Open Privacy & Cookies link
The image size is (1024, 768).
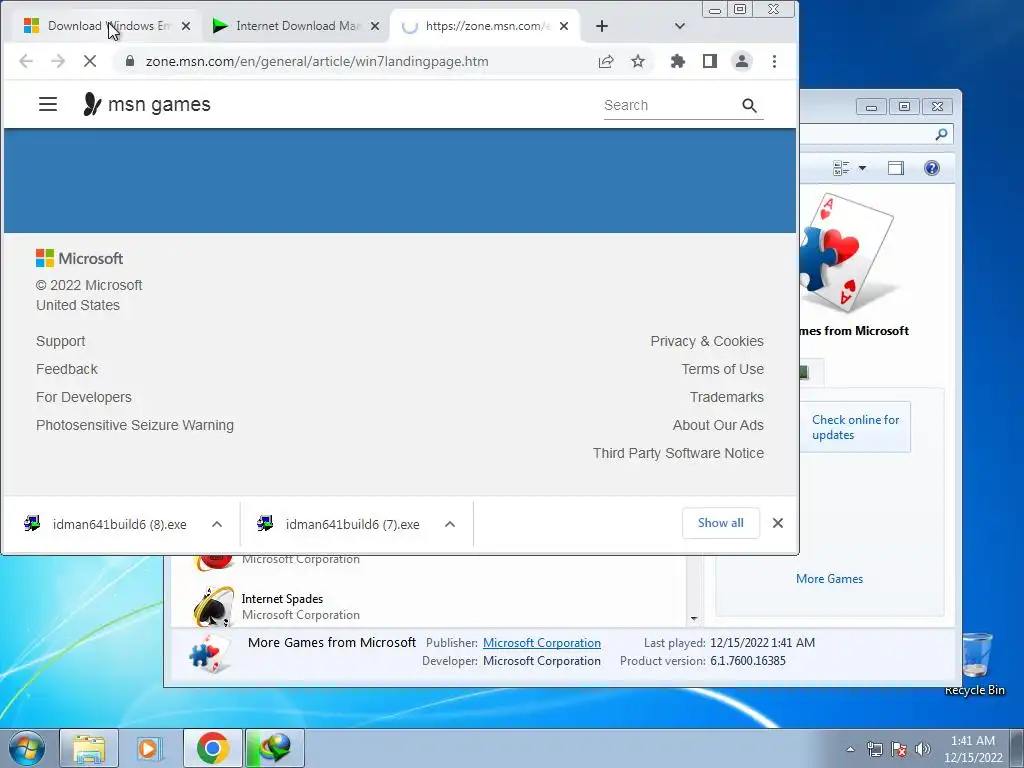[x=707, y=341]
